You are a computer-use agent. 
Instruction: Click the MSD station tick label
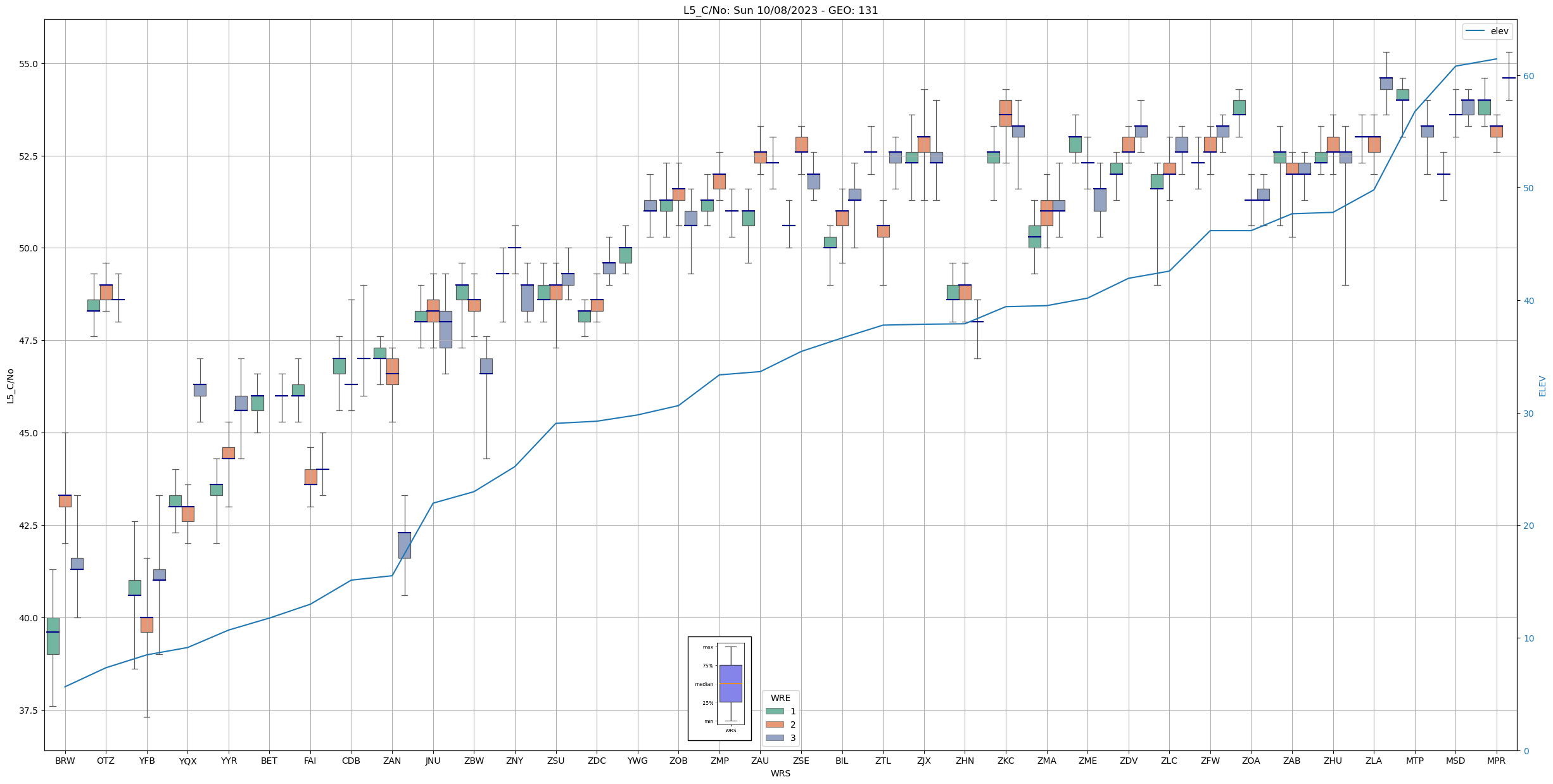[x=1455, y=761]
